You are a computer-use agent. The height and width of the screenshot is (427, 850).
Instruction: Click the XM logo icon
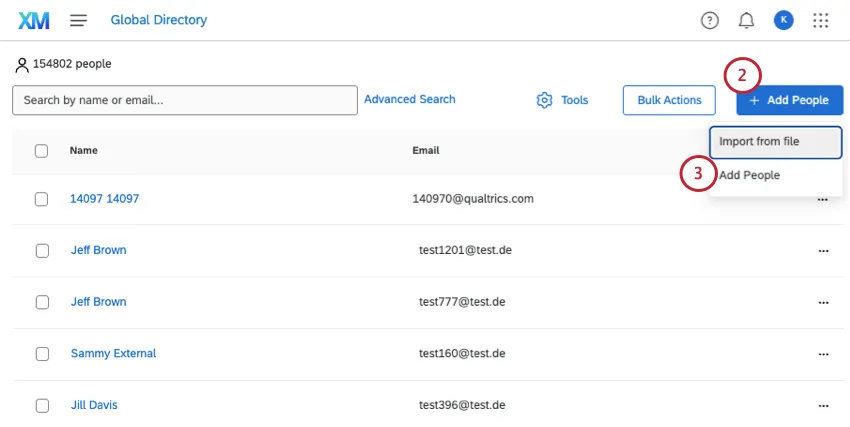[34, 20]
